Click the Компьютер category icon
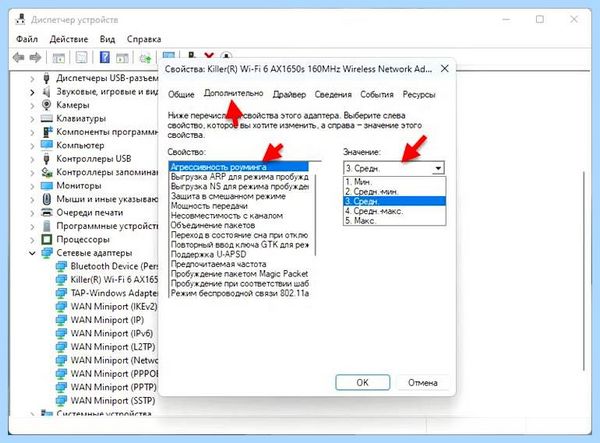The width and height of the screenshot is (600, 443). coord(47,145)
